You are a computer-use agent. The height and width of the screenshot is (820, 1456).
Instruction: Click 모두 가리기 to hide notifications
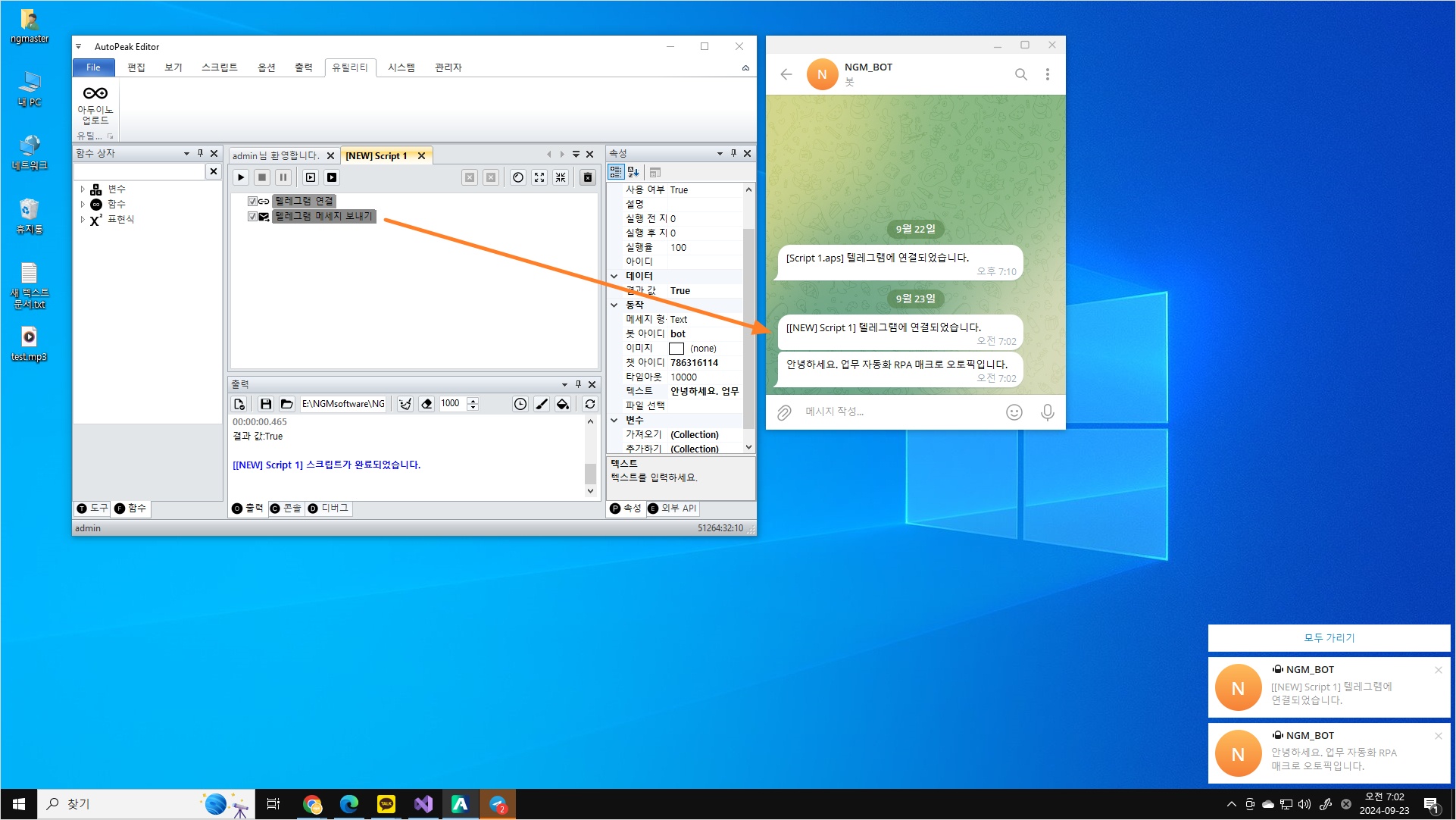tap(1329, 638)
